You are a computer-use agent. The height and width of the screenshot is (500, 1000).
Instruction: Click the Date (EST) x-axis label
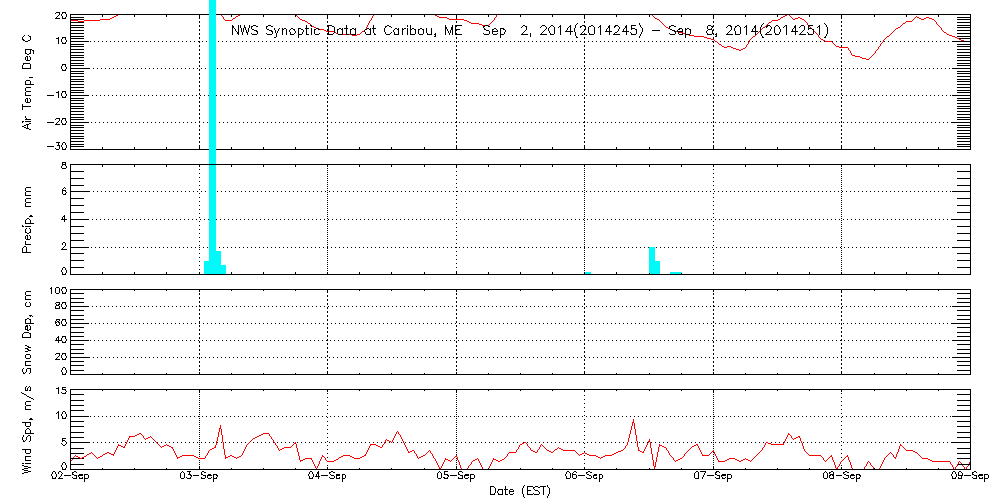point(520,491)
